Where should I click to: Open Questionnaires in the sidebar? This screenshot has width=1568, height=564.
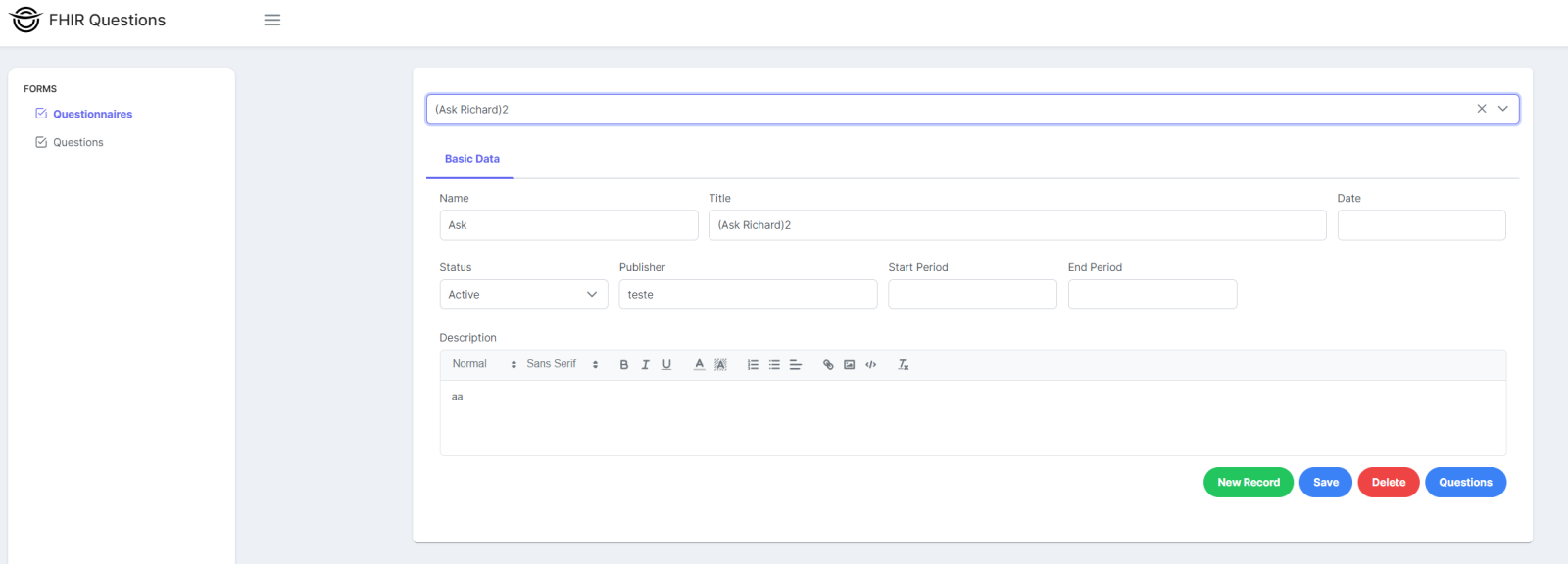(x=92, y=115)
